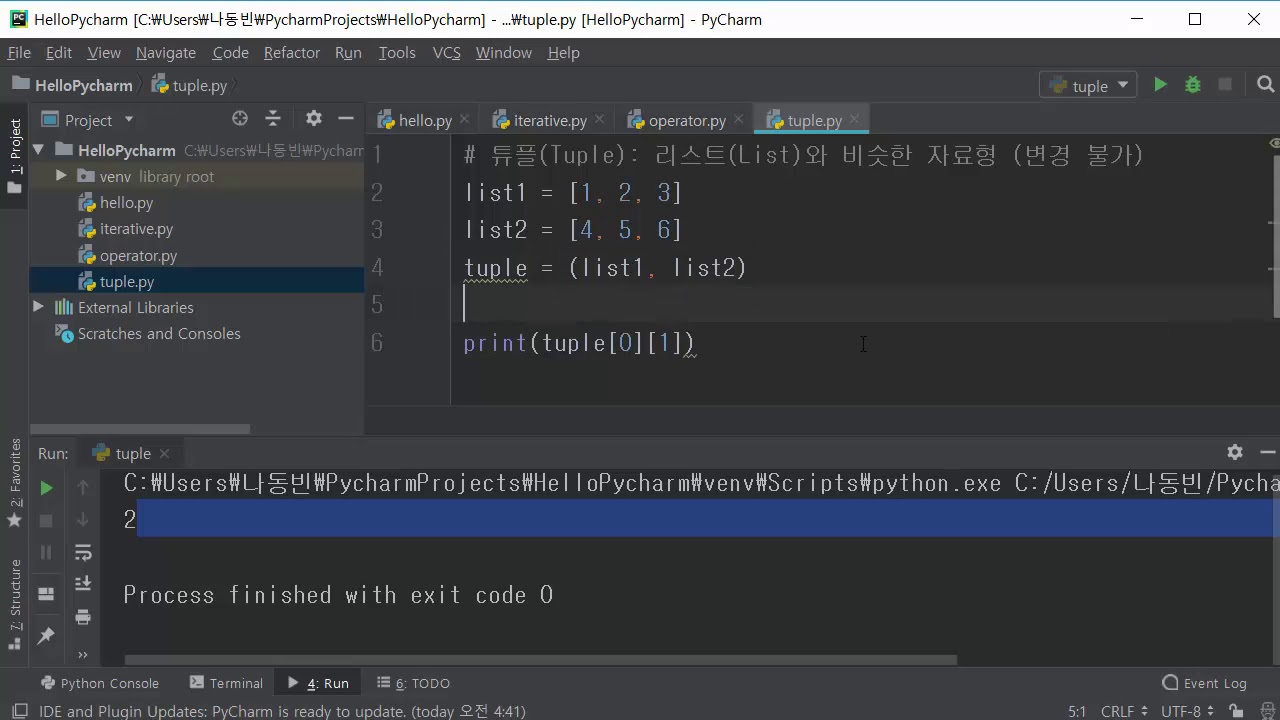This screenshot has width=1280, height=720.
Task: Open the VCS menu
Action: click(446, 52)
